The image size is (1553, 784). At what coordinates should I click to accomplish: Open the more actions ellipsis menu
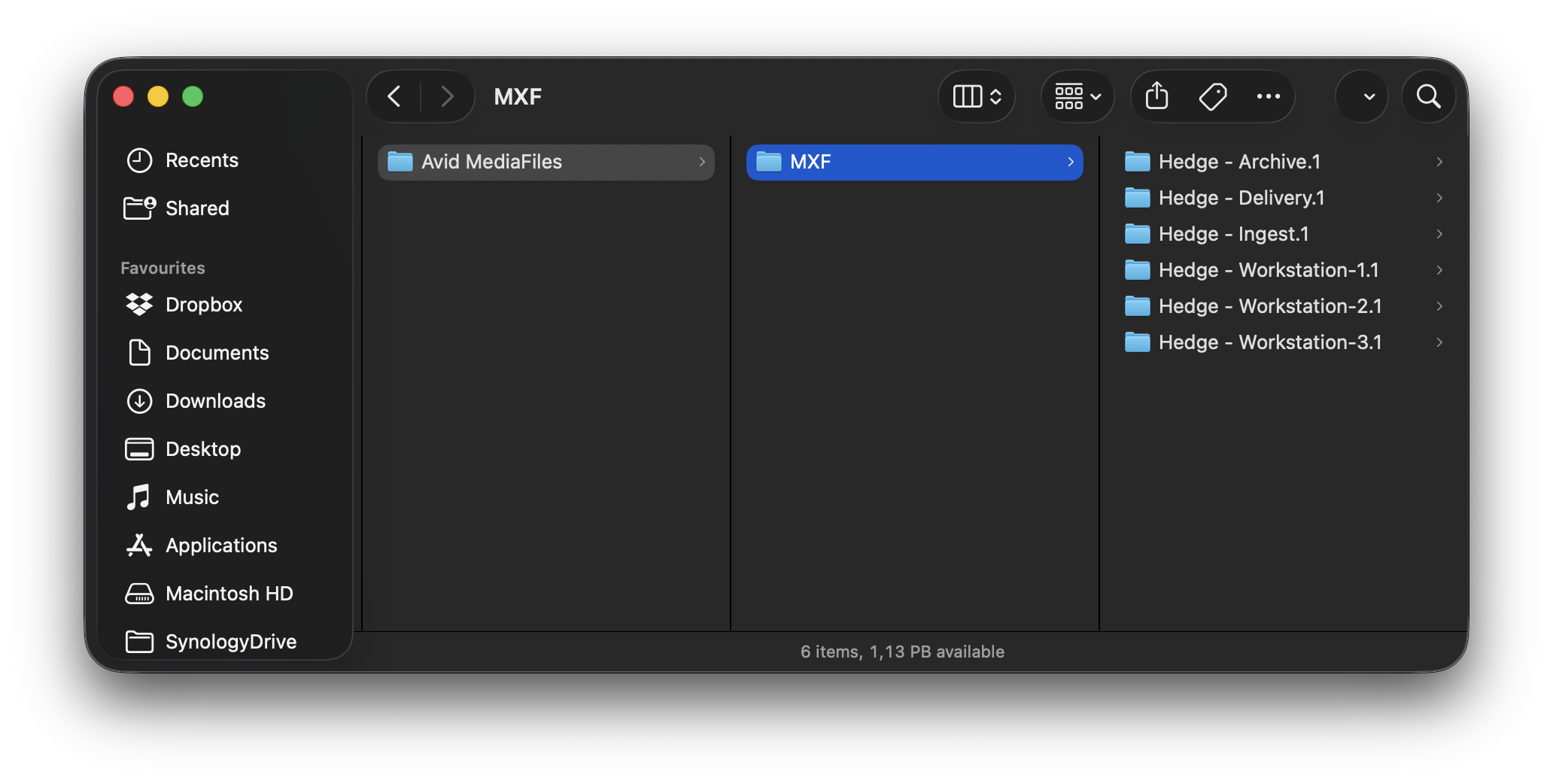[x=1268, y=96]
